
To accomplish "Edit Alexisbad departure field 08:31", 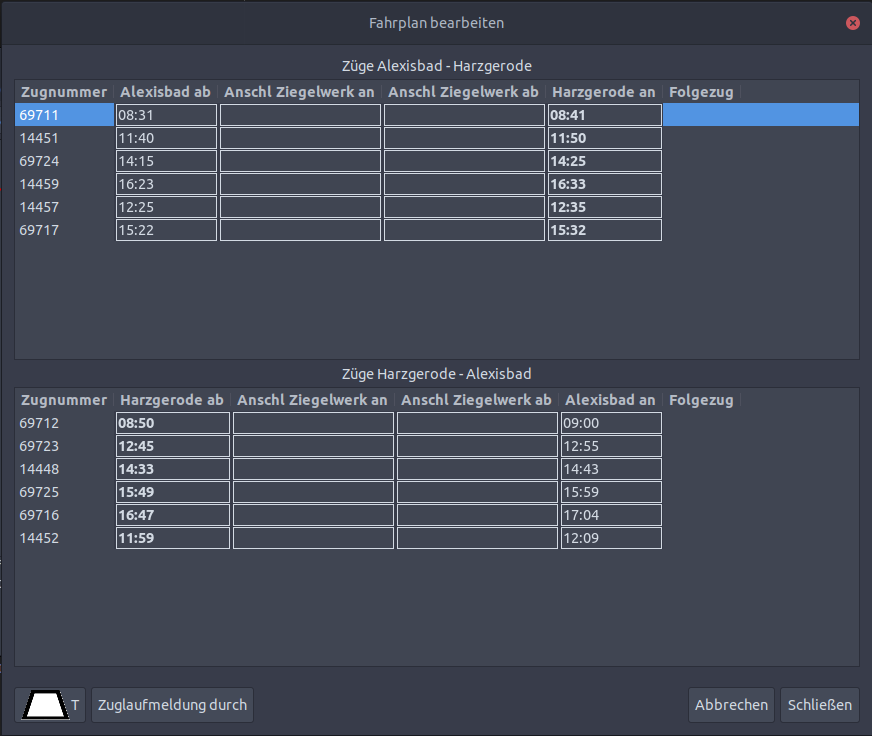I will (166, 115).
